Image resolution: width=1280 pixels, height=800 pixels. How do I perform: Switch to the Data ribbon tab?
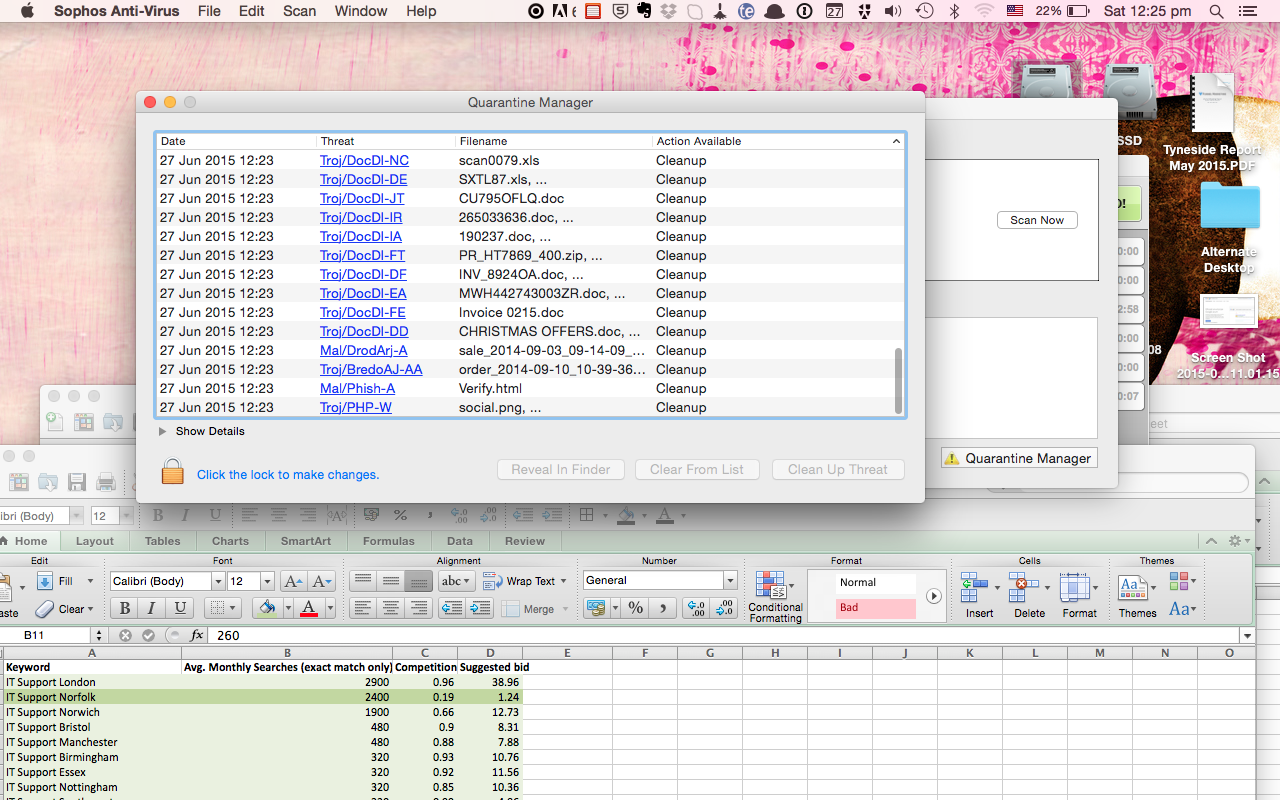point(460,541)
